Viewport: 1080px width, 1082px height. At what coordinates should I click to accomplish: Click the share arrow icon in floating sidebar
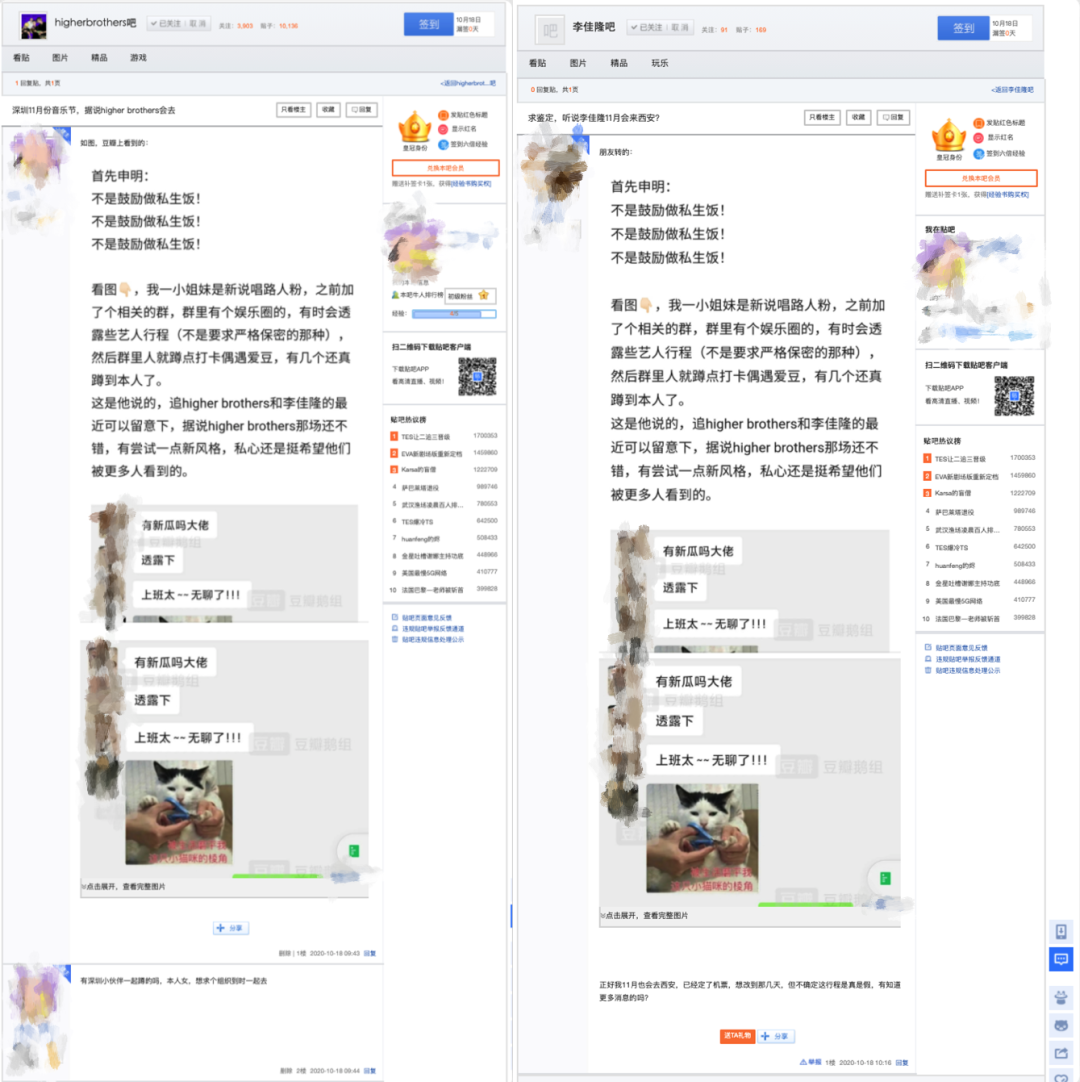[1061, 1053]
